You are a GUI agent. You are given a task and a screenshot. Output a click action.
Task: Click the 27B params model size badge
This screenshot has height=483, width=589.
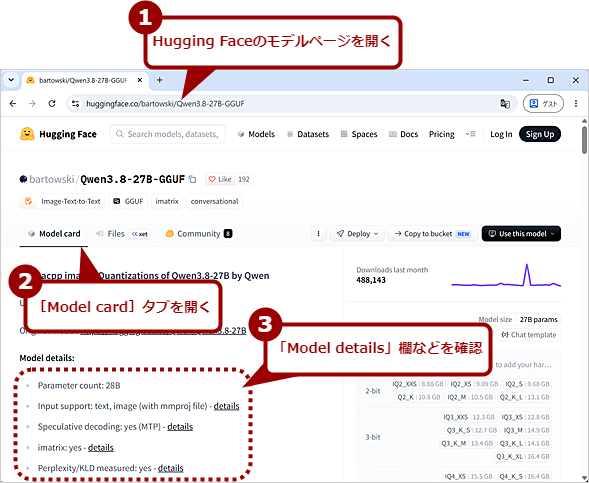coord(538,320)
